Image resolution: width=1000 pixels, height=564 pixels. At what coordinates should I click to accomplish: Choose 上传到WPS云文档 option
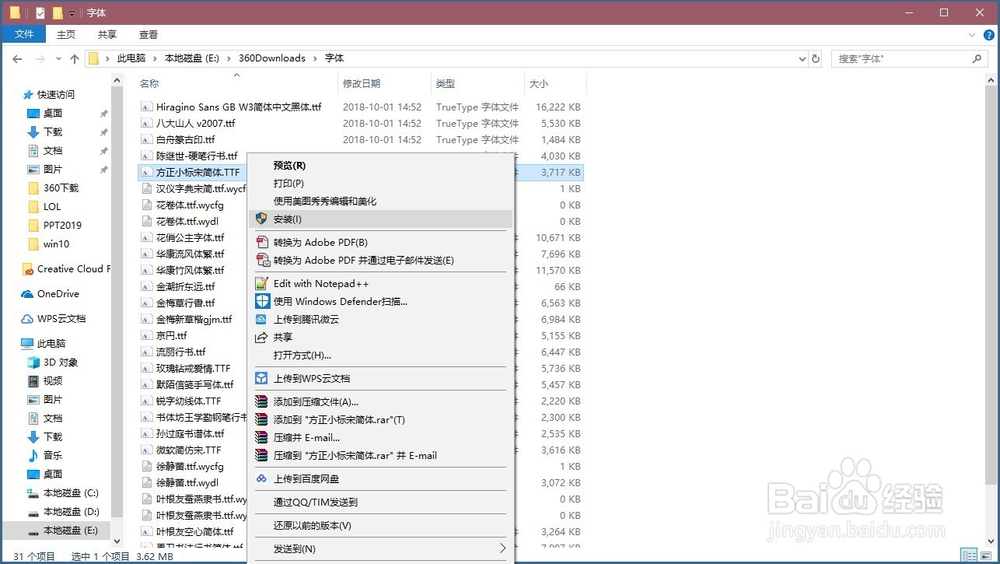pyautogui.click(x=380, y=378)
